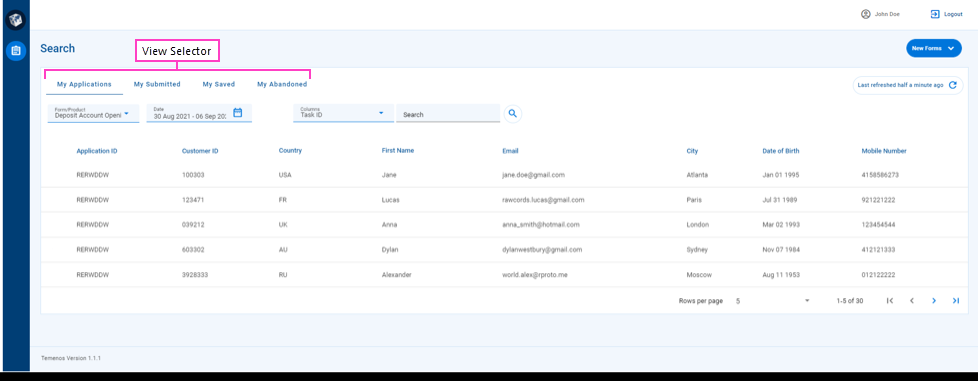Click the city cell Moscow
Viewport: 978px width, 381px height.
[699, 274]
